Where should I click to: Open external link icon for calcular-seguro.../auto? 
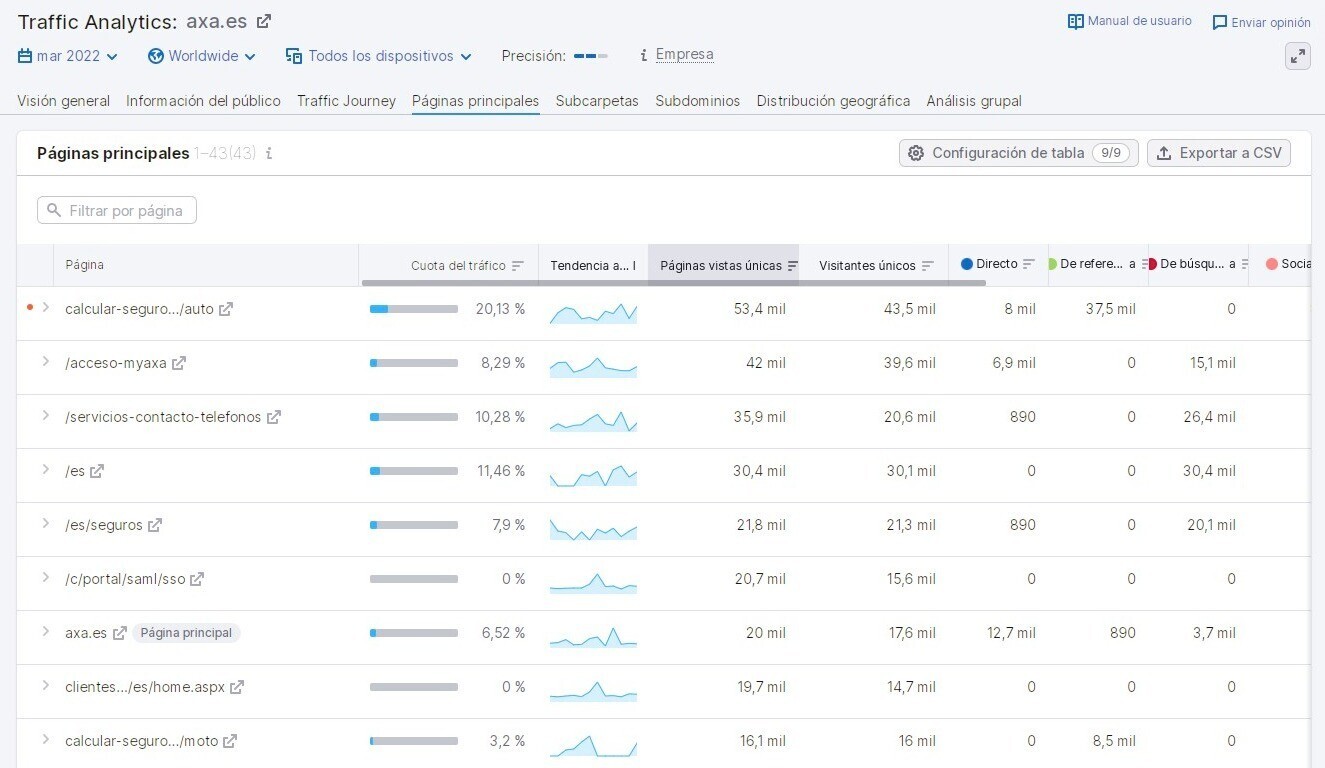click(226, 309)
